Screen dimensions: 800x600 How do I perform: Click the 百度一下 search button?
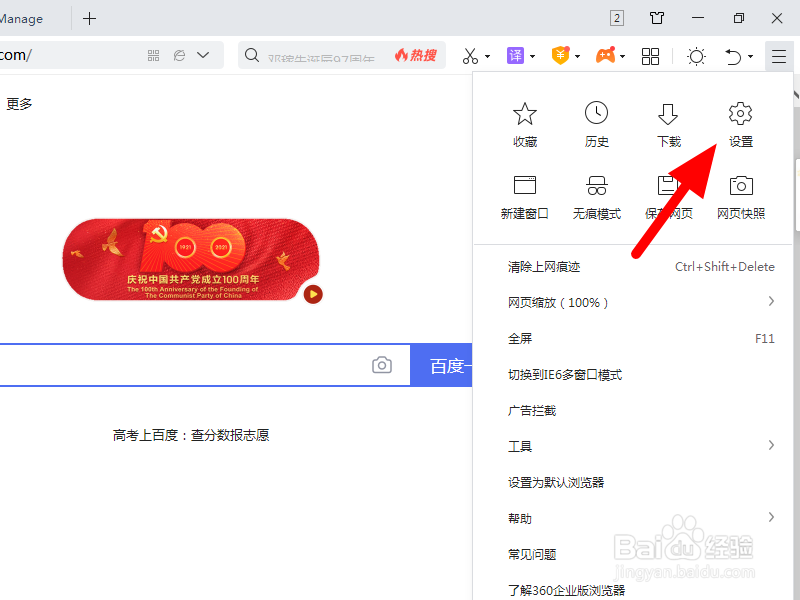tap(450, 365)
